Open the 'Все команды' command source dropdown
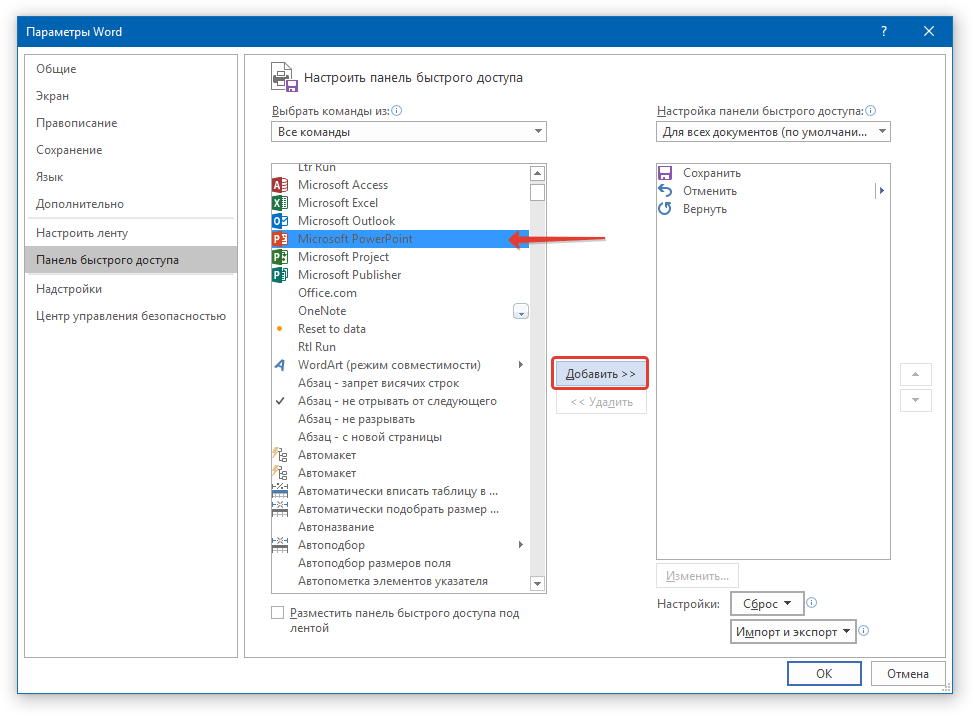Screen dimensions: 974x716 [408, 132]
